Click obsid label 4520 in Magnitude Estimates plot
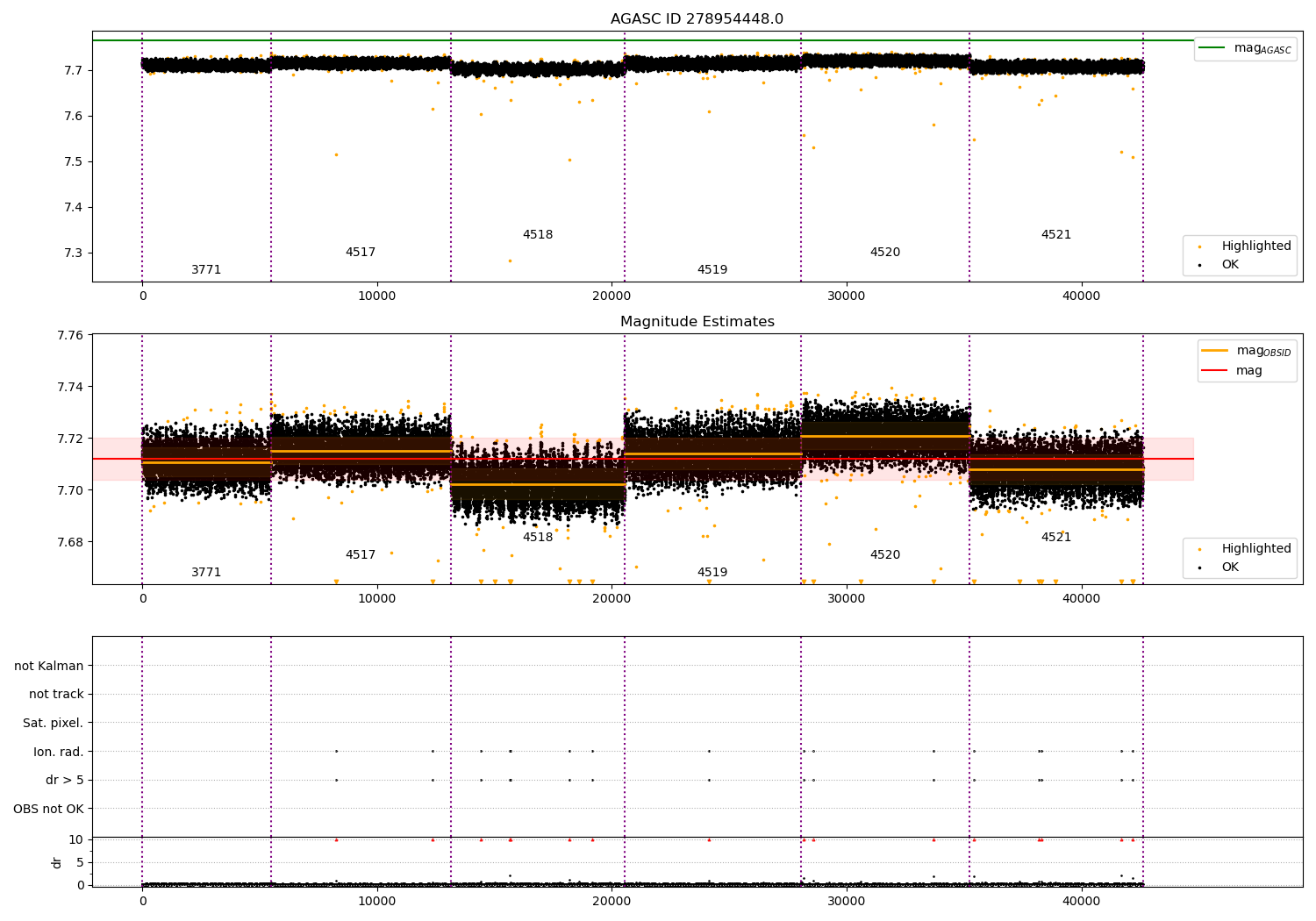 (x=885, y=554)
